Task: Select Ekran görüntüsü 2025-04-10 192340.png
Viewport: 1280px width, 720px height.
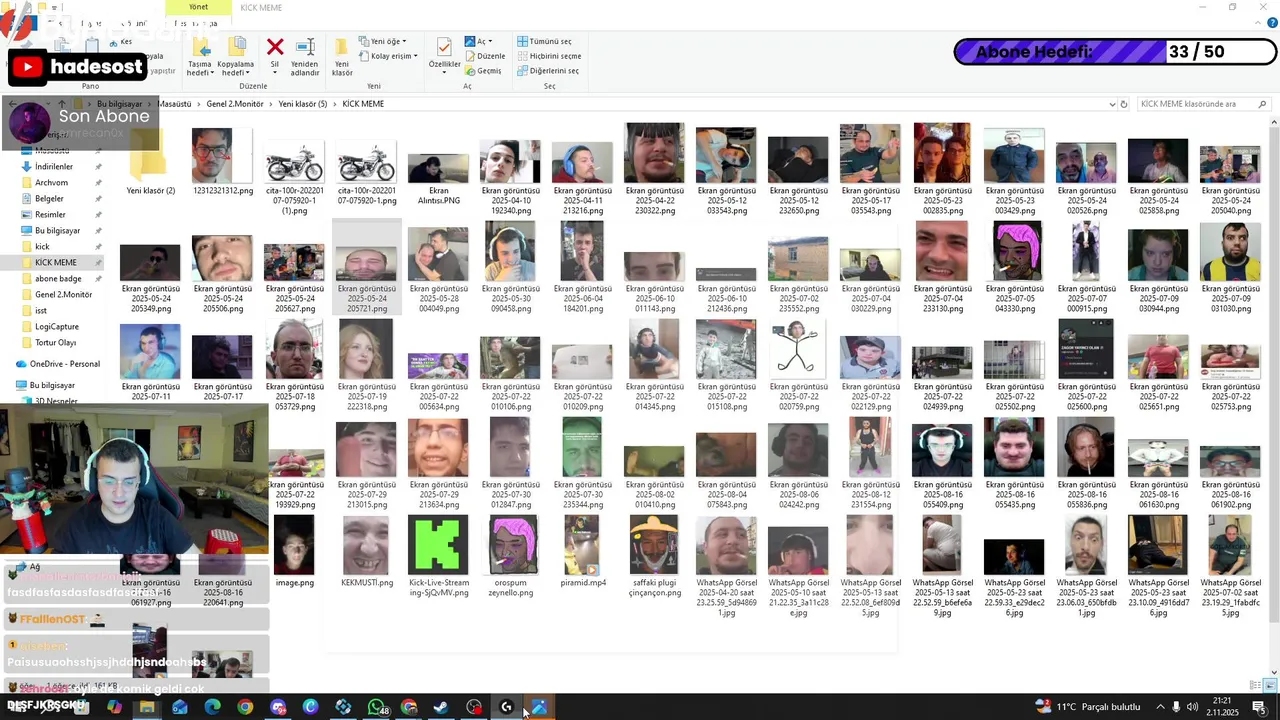Action: 510,178
